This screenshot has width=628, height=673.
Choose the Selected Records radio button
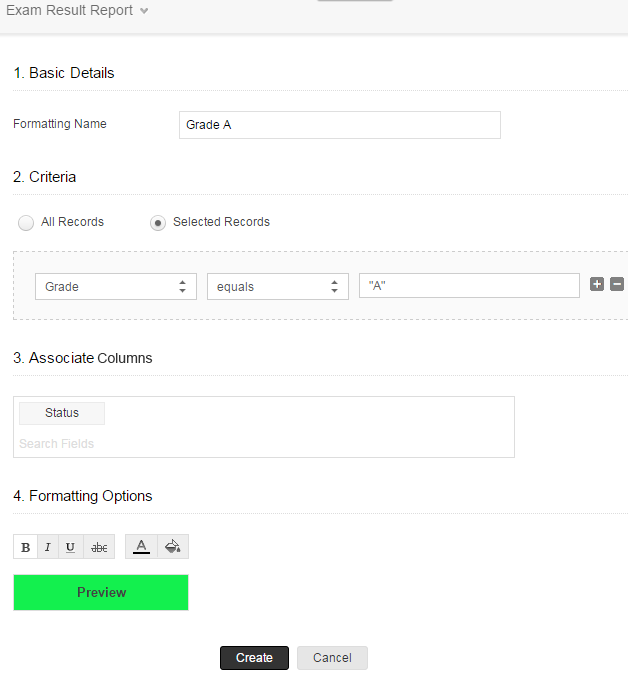(x=158, y=222)
